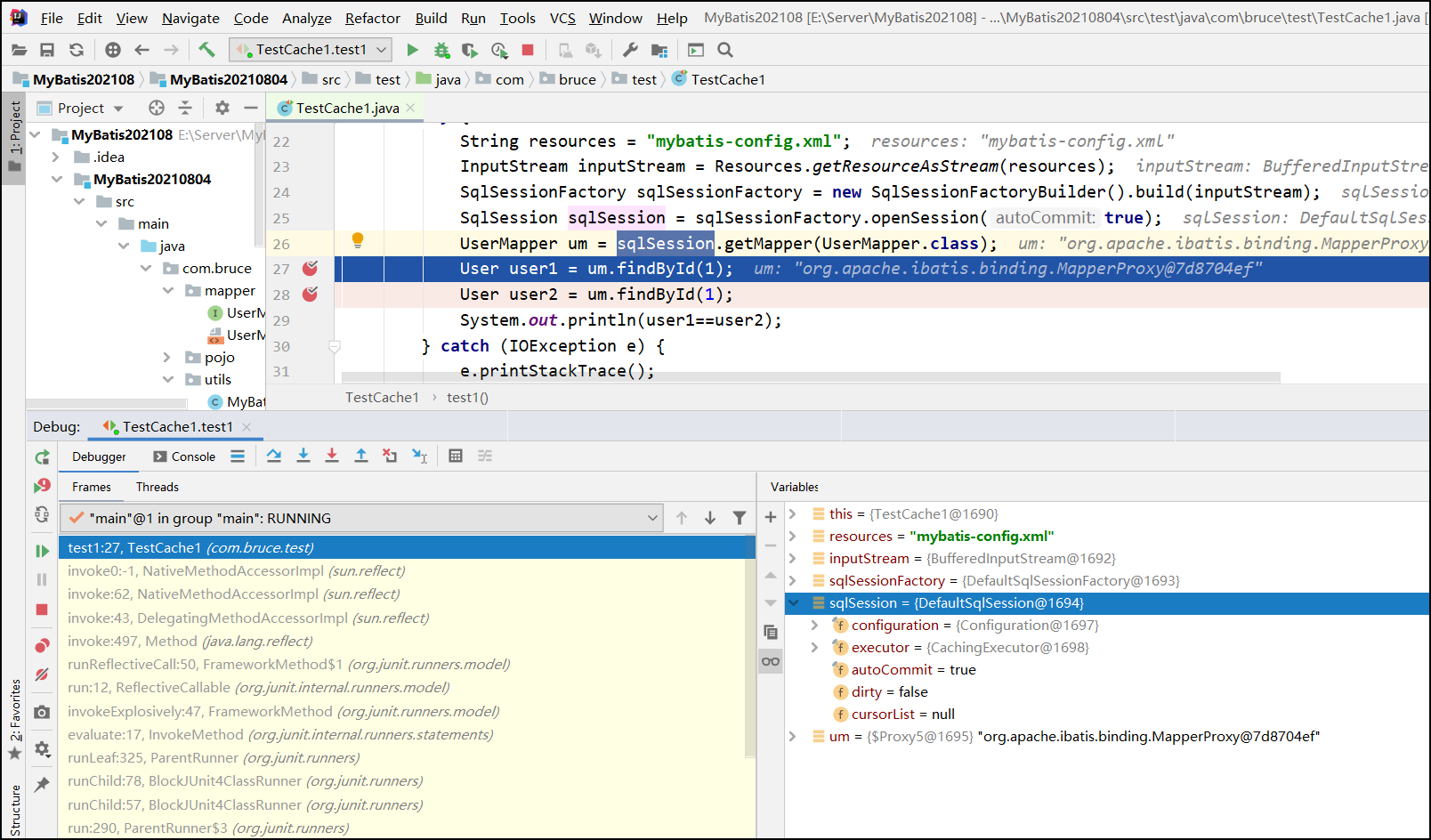Click bruce folder in breadcrumb path
The width and height of the screenshot is (1431, 840).
(x=568, y=79)
